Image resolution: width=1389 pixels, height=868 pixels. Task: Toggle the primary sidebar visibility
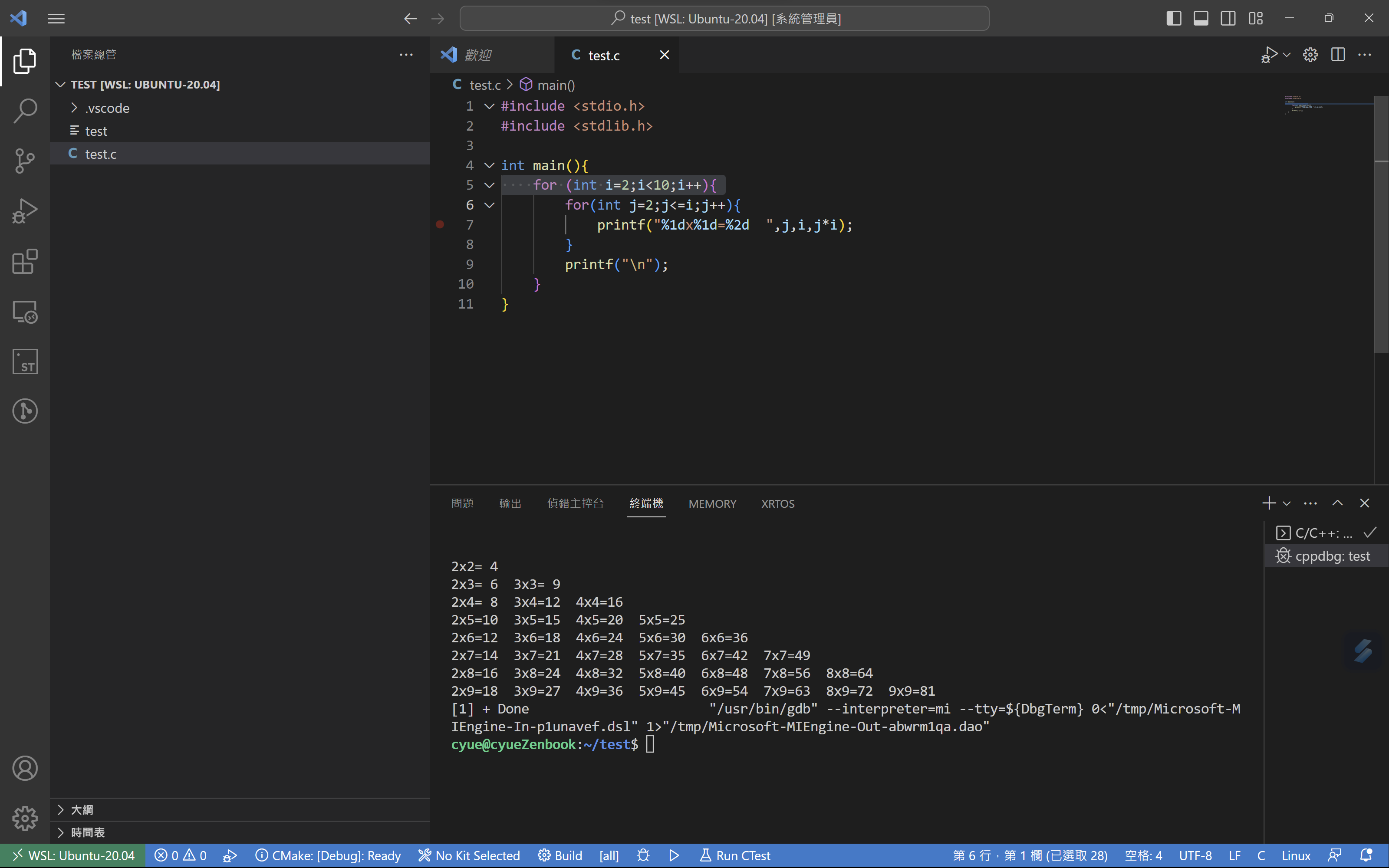(1174, 18)
